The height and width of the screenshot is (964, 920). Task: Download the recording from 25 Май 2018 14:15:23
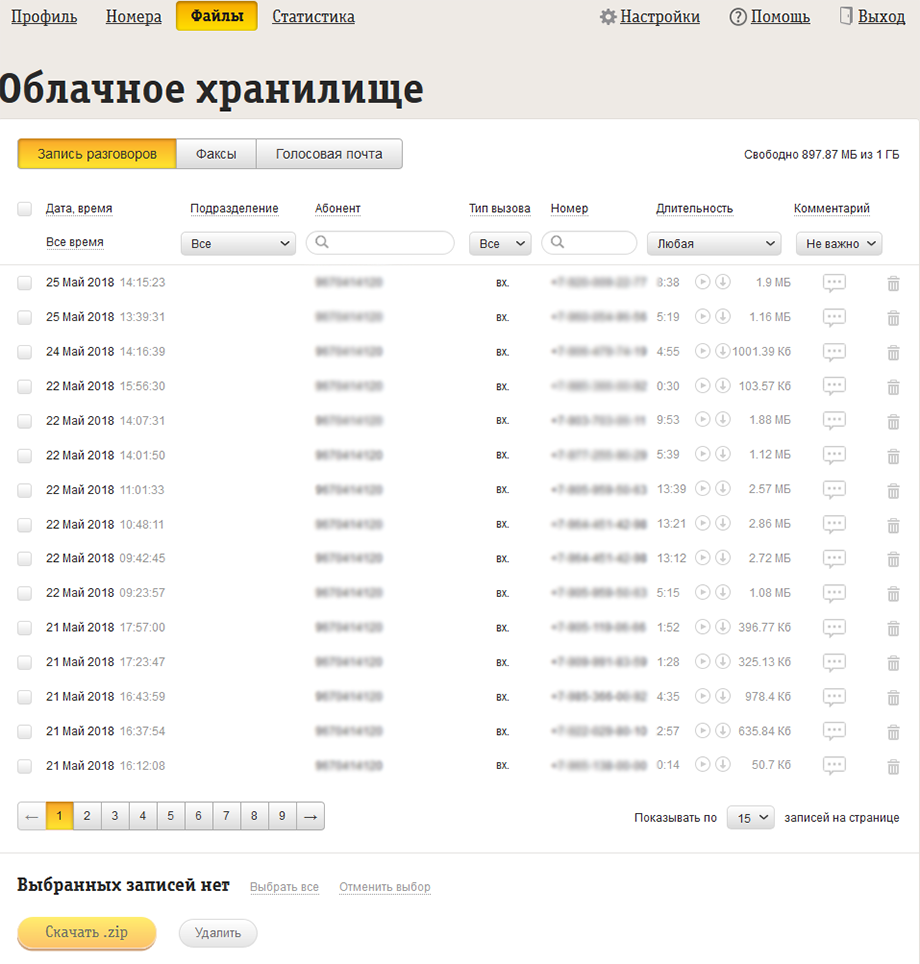[x=723, y=282]
